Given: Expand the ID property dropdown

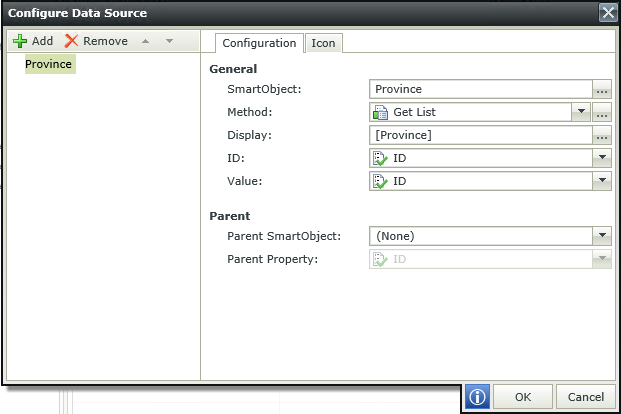Looking at the screenshot, I should click(x=602, y=158).
